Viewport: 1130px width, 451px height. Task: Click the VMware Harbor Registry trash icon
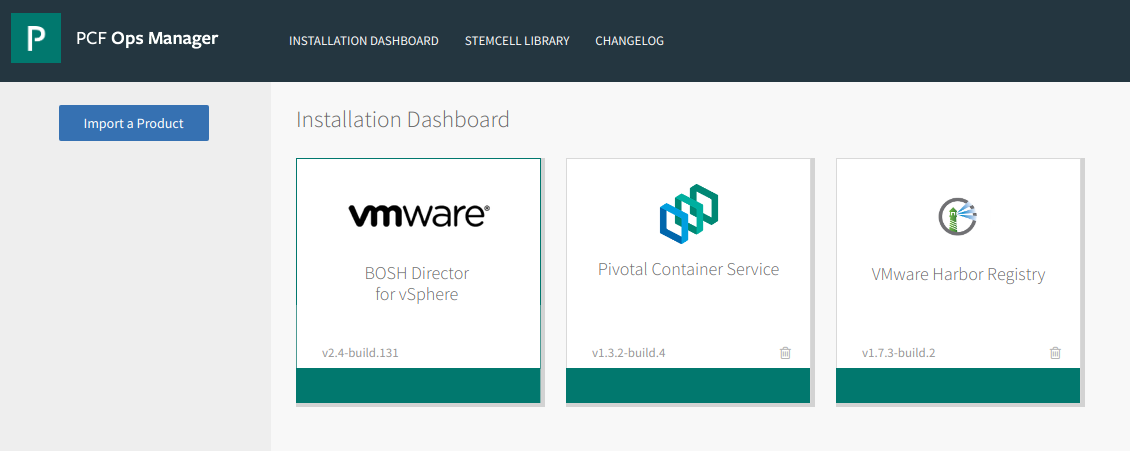pyautogui.click(x=1055, y=353)
